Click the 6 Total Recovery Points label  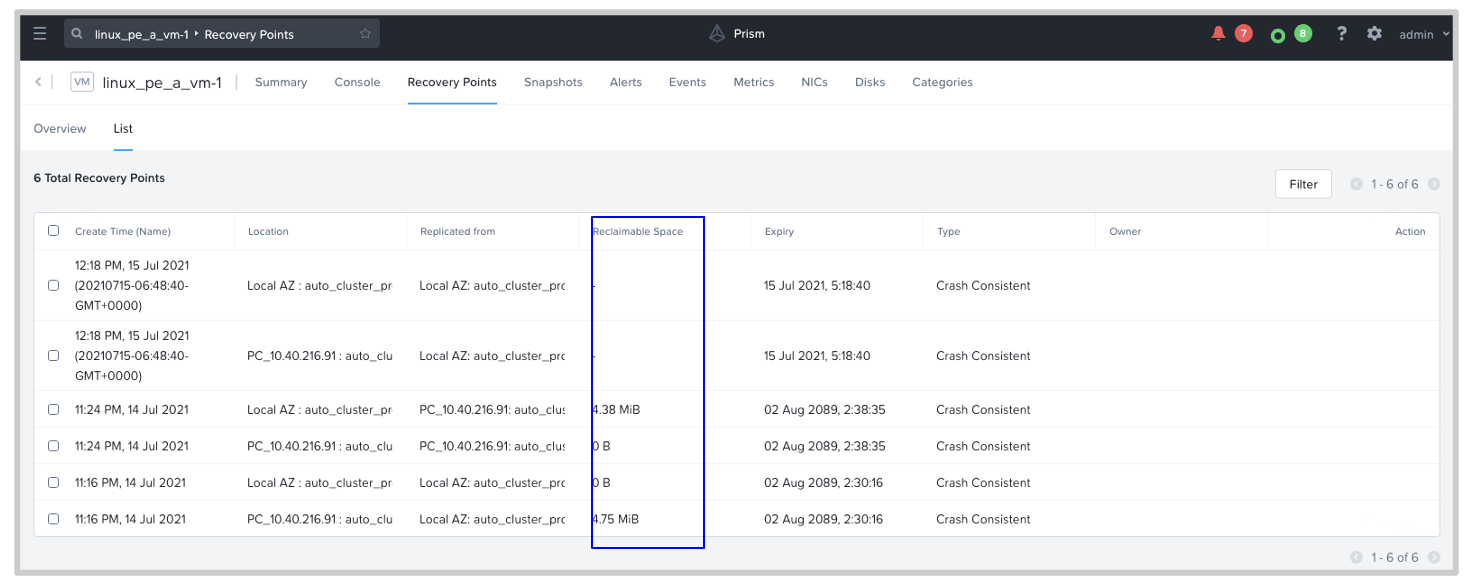click(x=99, y=178)
